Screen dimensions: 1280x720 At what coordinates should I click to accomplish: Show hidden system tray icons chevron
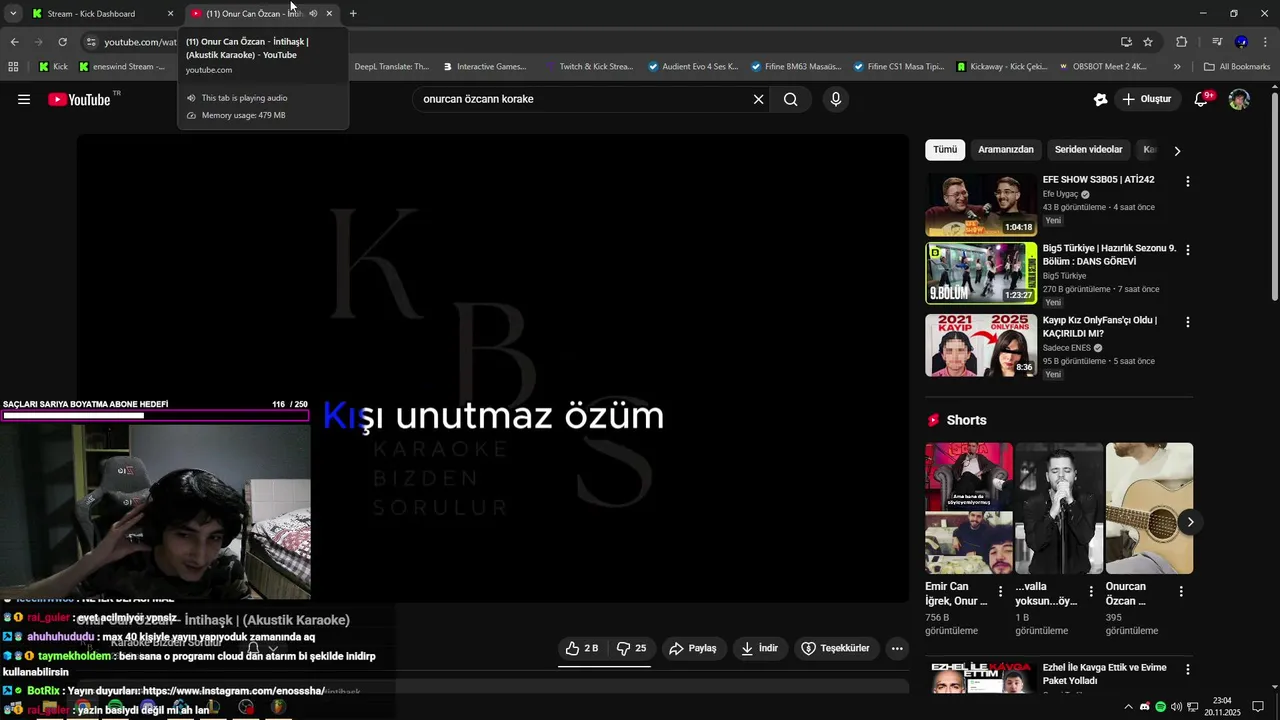(x=1129, y=707)
